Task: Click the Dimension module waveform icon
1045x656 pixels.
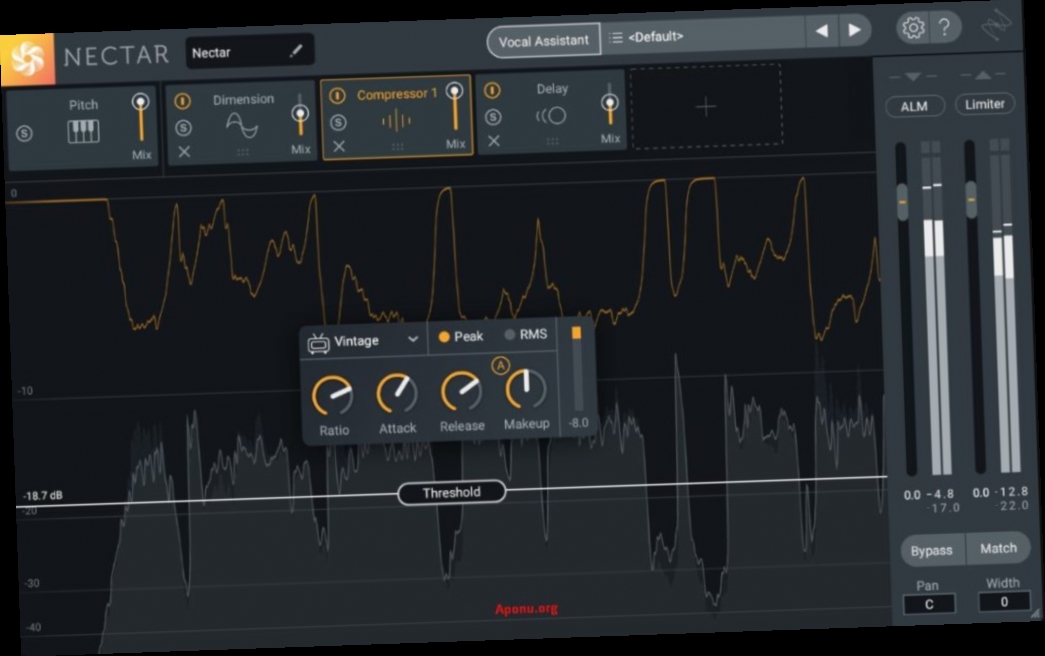Action: coord(244,127)
